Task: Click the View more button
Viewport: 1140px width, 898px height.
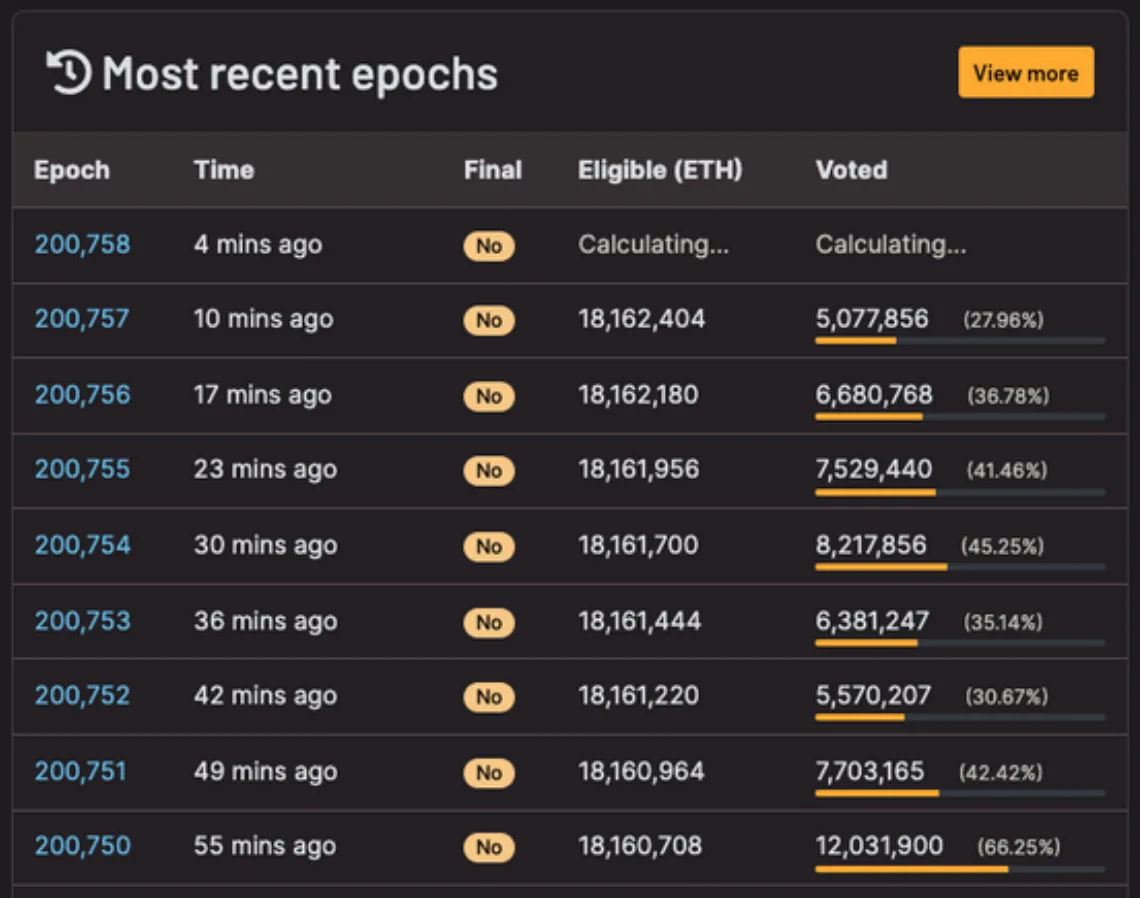Action: [x=1026, y=73]
